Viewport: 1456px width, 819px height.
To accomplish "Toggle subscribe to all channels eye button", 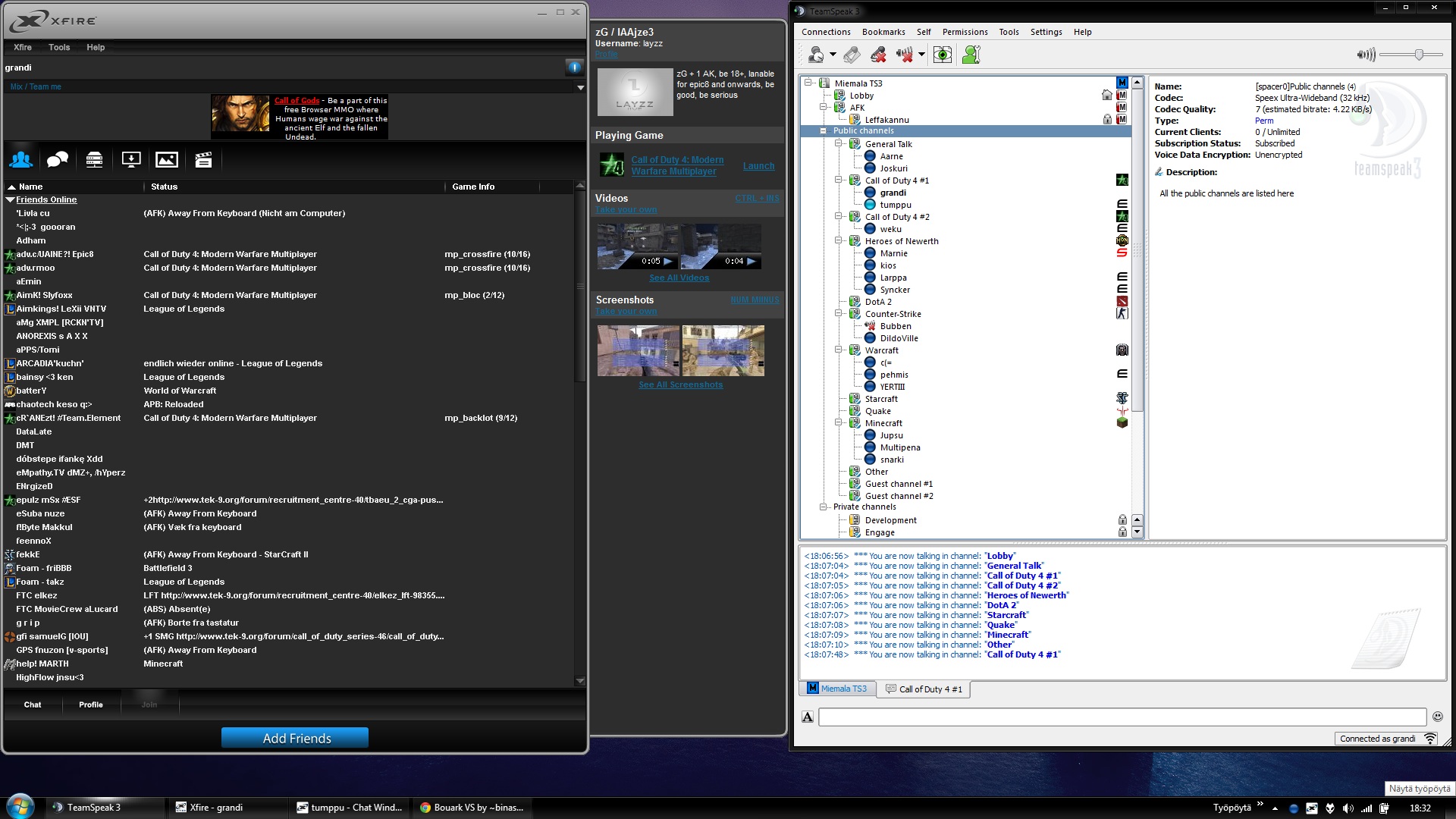I will (943, 55).
